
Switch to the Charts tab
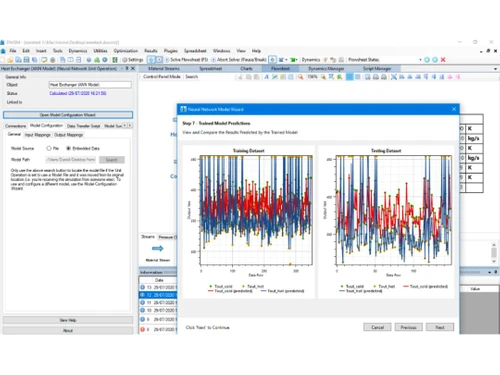(246, 68)
